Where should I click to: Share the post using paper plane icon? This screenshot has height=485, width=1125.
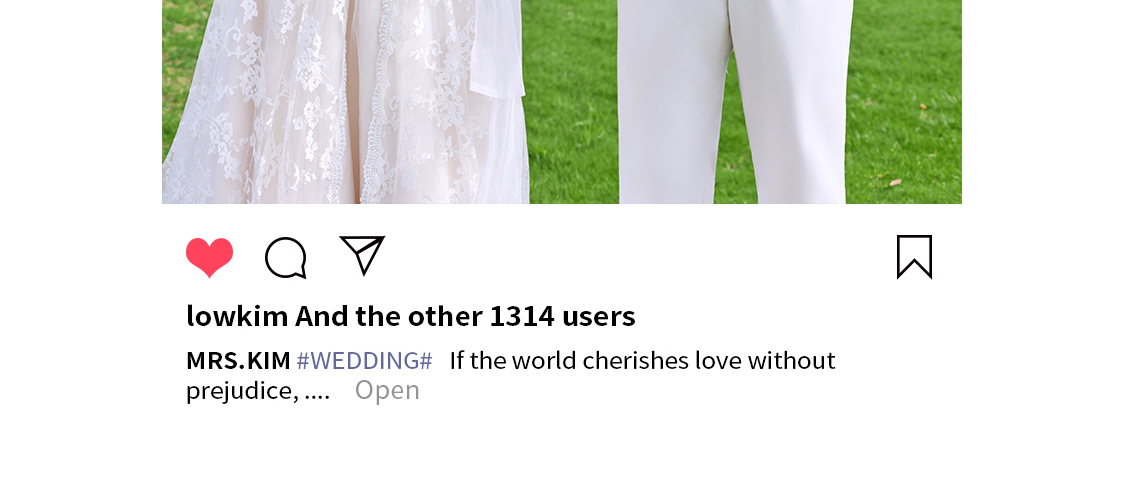pos(362,255)
